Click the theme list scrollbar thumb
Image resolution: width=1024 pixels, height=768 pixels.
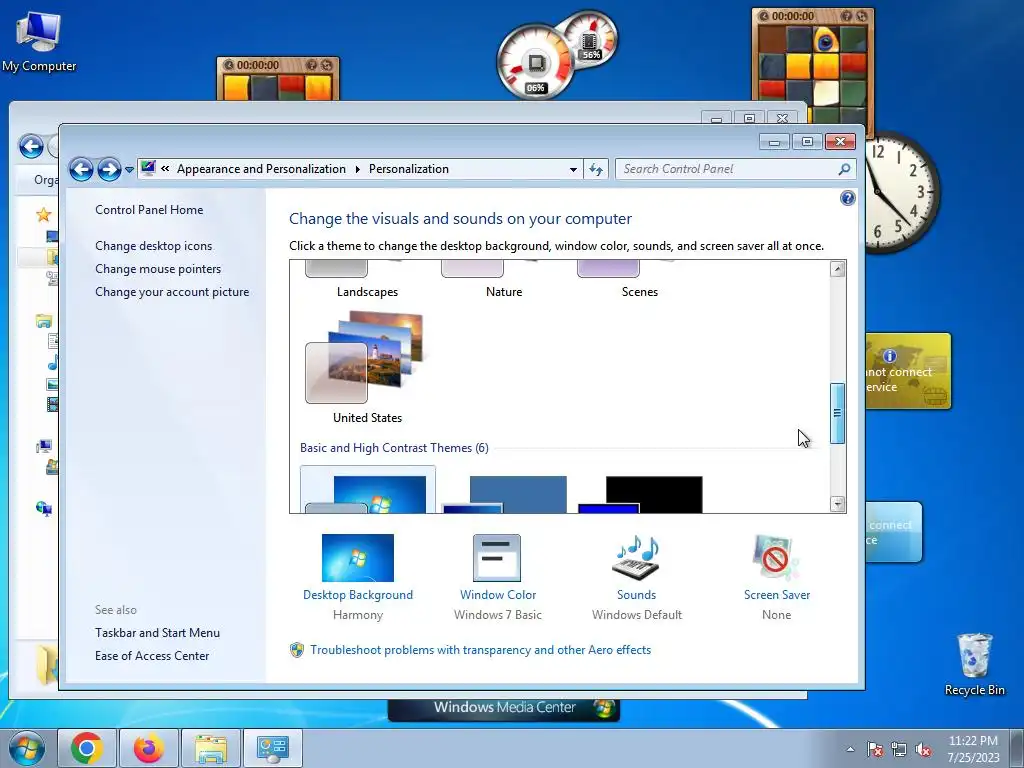click(837, 413)
